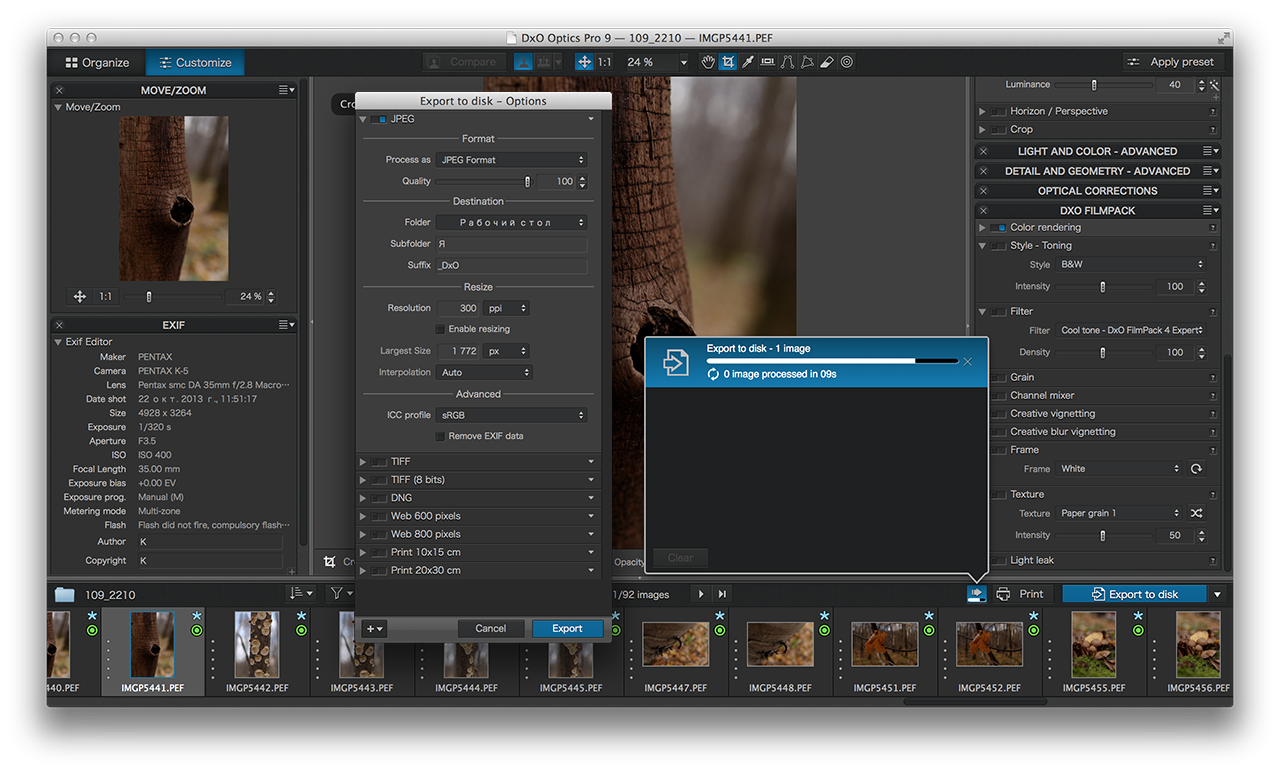
Task: Close the DXO FILMPACK palette
Action: point(983,210)
